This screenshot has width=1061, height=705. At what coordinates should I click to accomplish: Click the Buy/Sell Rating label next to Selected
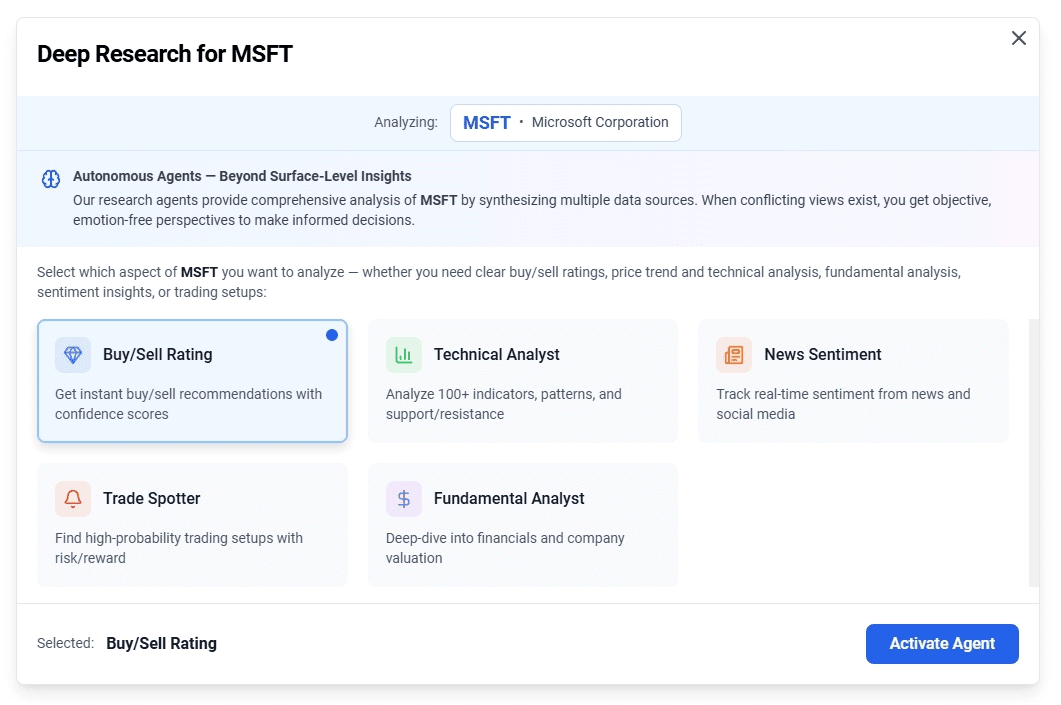tap(161, 644)
